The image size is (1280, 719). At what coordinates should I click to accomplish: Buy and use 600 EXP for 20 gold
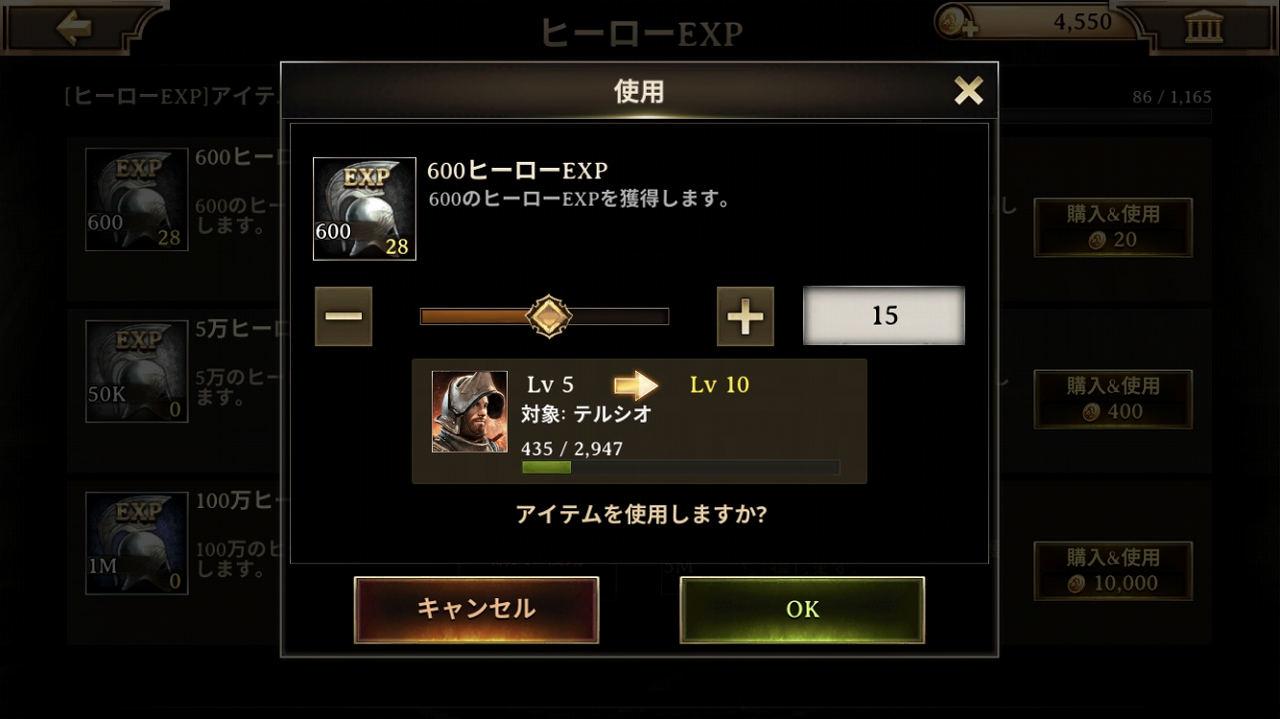(x=1113, y=227)
